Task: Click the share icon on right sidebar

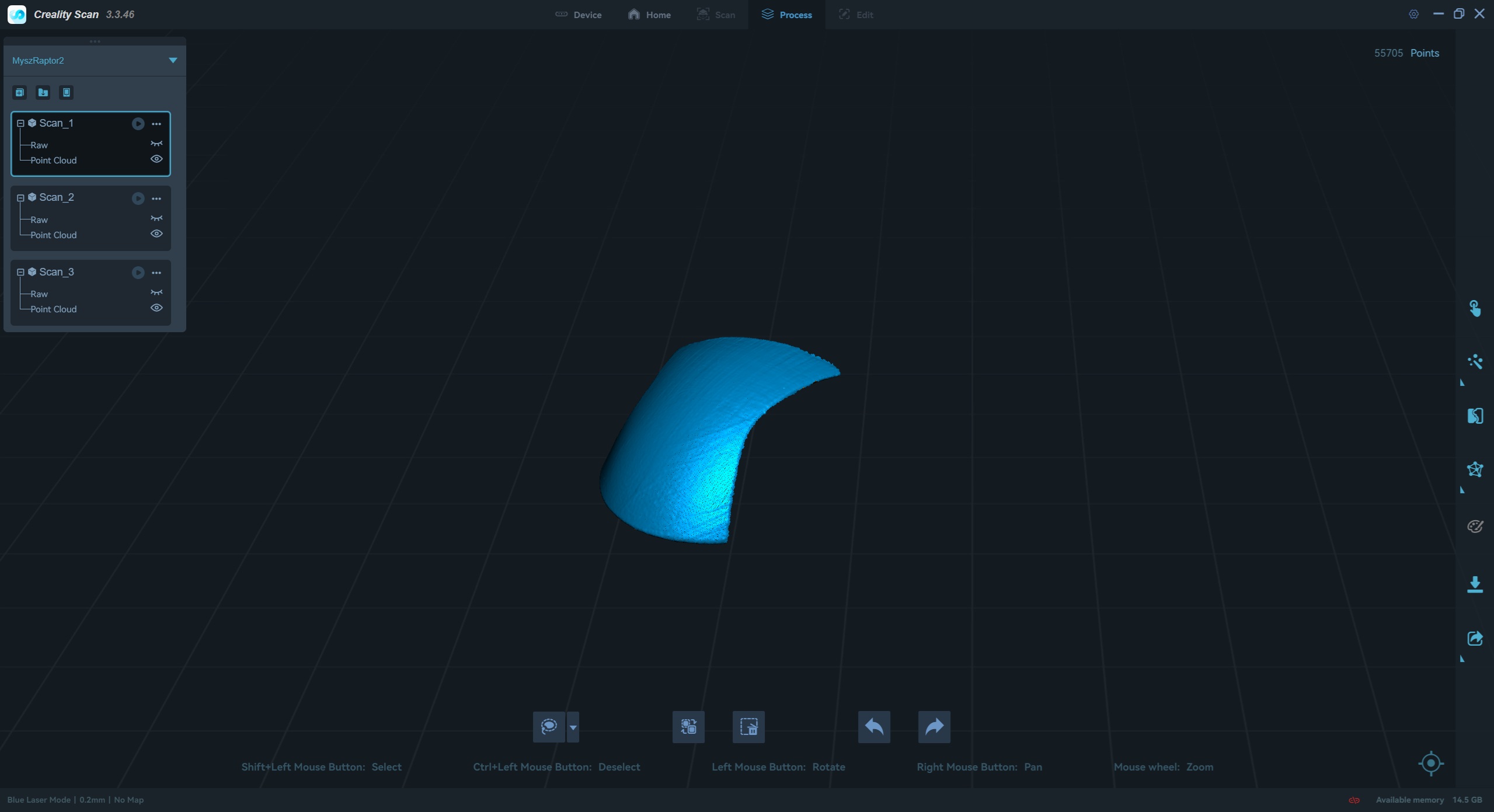Action: pos(1475,639)
